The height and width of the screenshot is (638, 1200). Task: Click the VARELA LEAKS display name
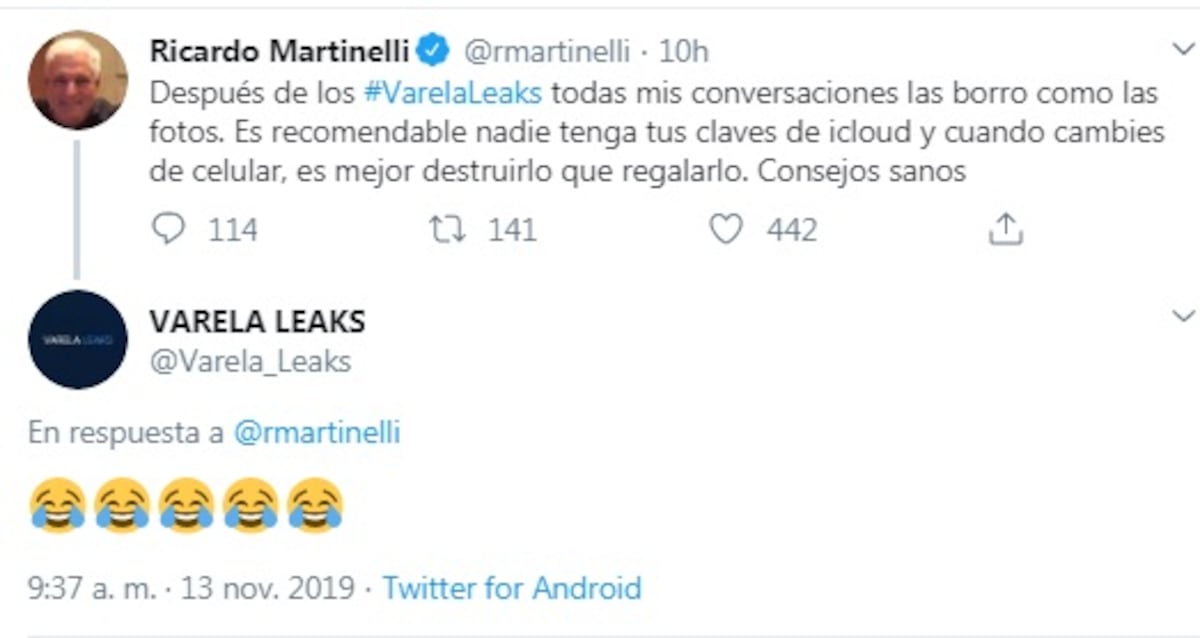(x=257, y=321)
